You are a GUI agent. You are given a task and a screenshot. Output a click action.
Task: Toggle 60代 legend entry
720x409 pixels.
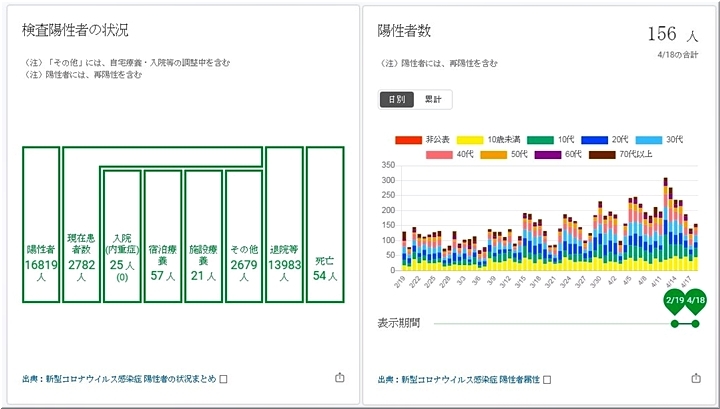pyautogui.click(x=558, y=154)
